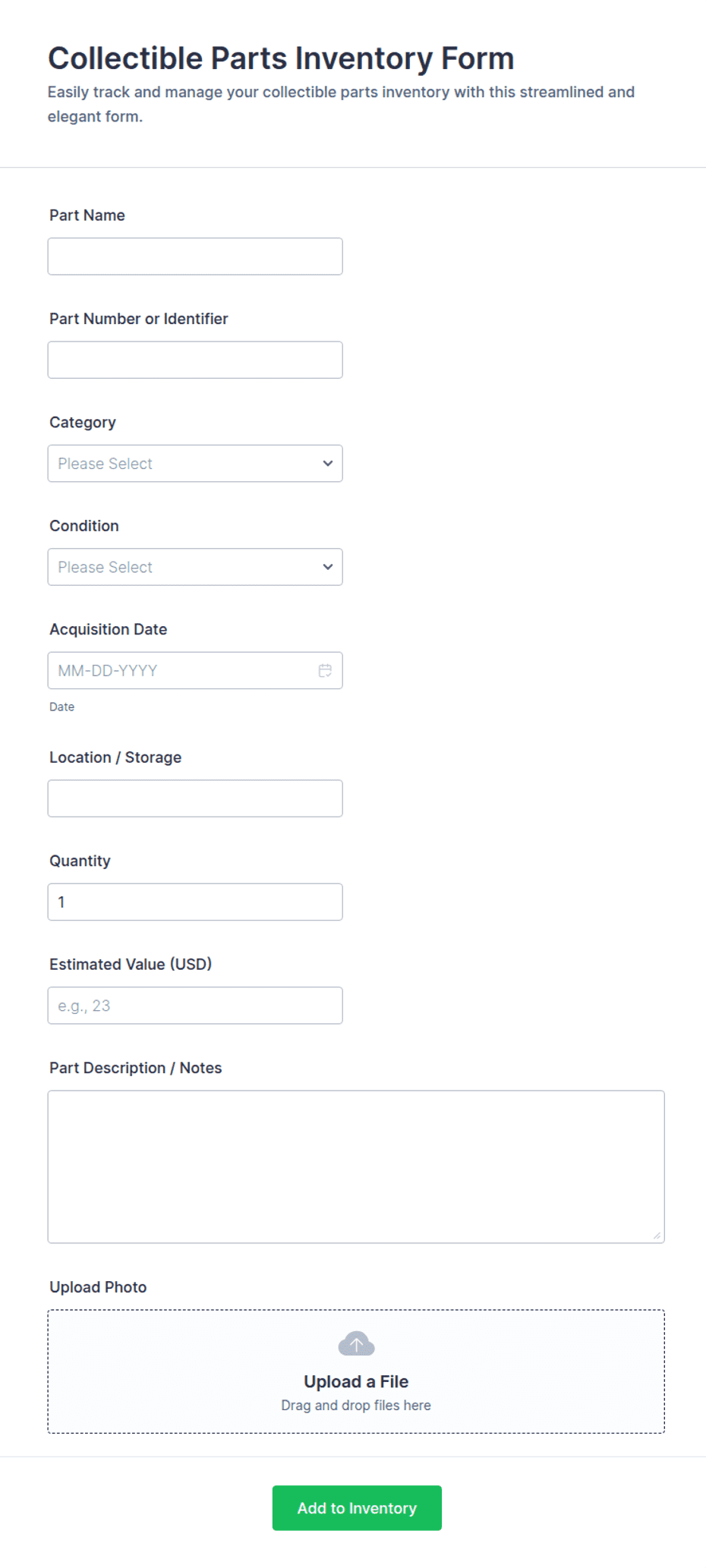Open the Condition Please Select dropdown
This screenshot has height=1568, width=706.
pos(195,567)
